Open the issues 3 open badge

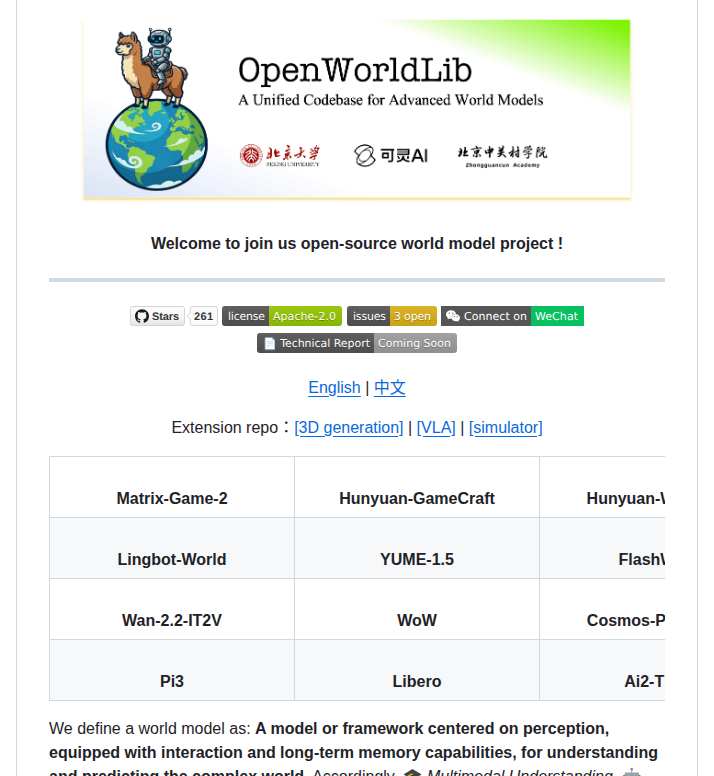[392, 316]
